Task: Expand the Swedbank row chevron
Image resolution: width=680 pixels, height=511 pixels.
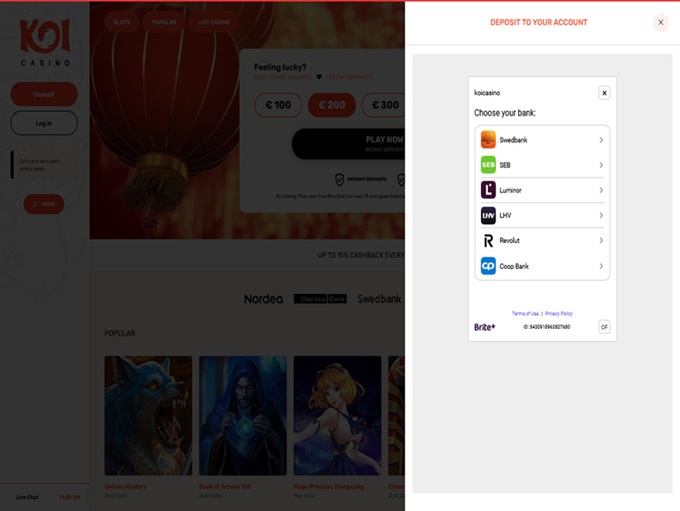Action: (x=601, y=140)
